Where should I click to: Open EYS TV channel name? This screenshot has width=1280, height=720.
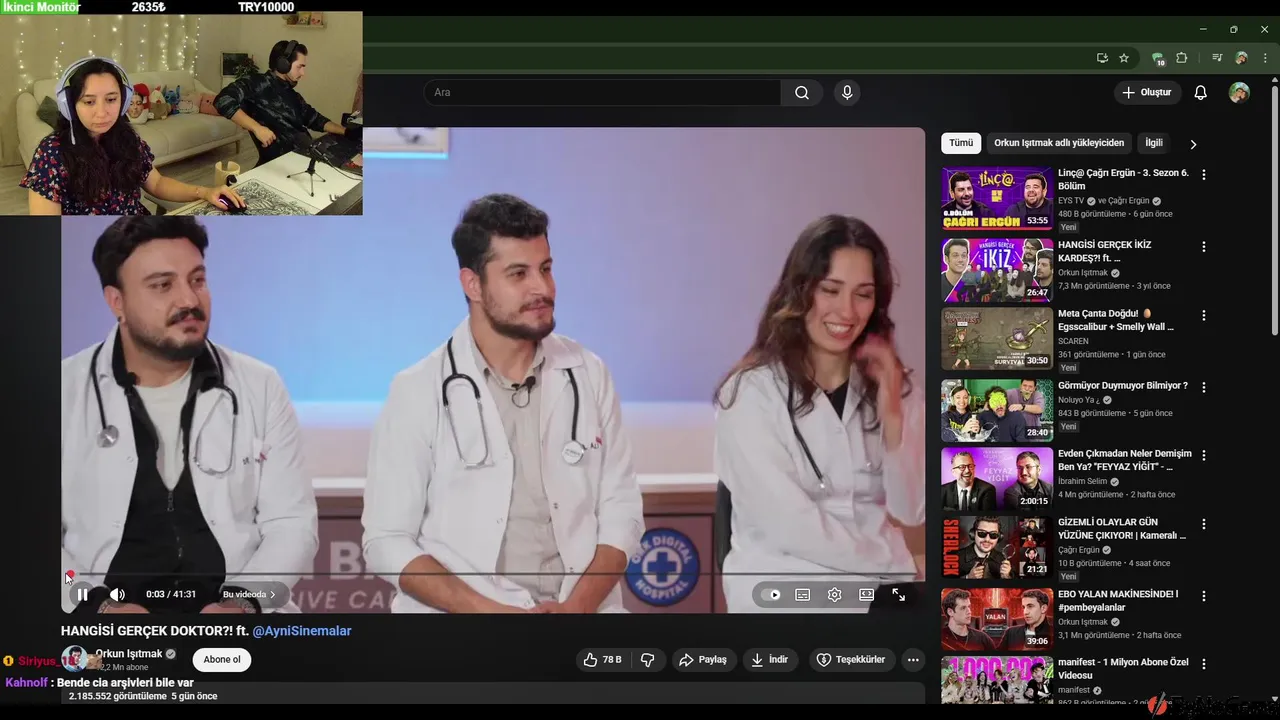(1071, 201)
